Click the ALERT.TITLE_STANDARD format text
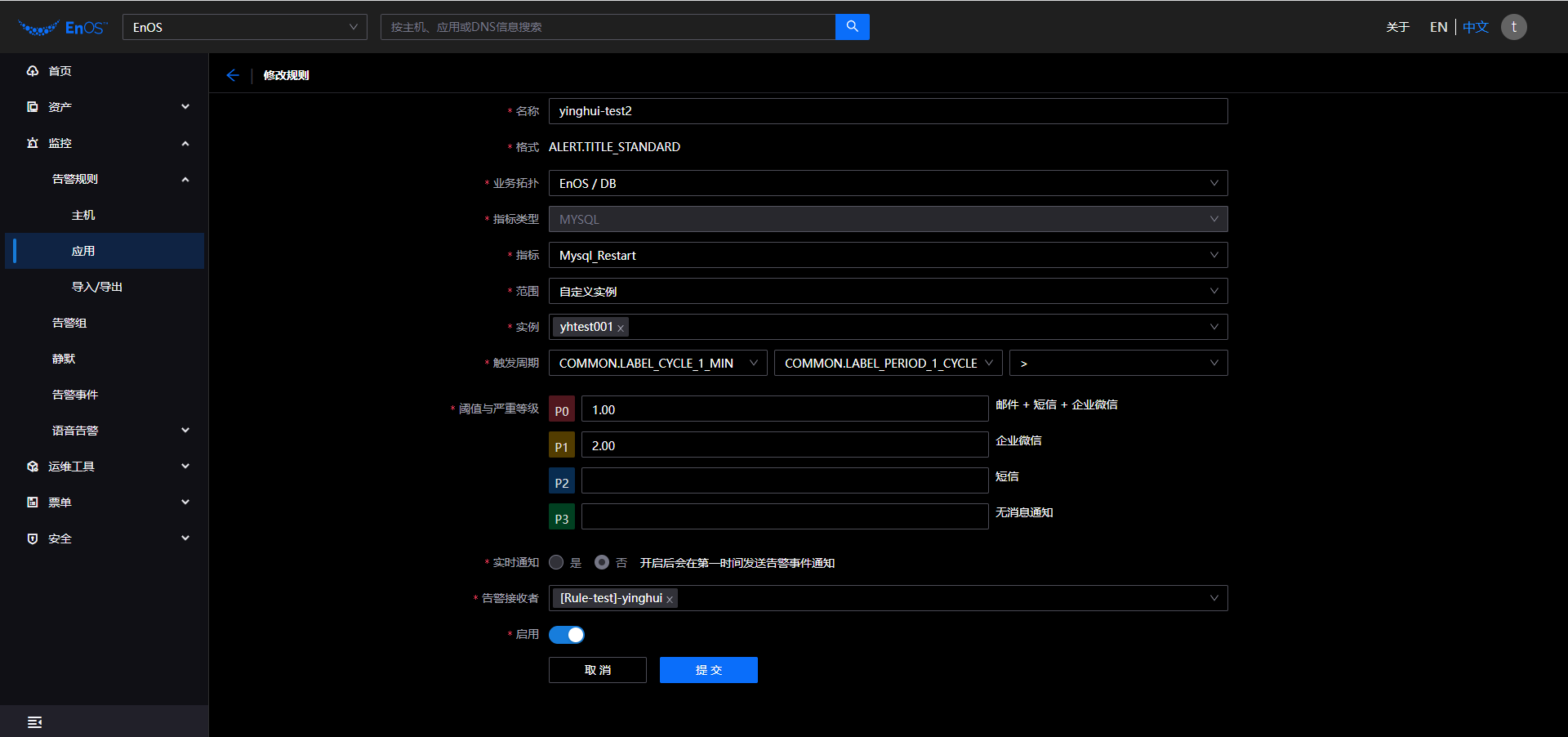The height and width of the screenshot is (737, 1568). pyautogui.click(x=614, y=147)
